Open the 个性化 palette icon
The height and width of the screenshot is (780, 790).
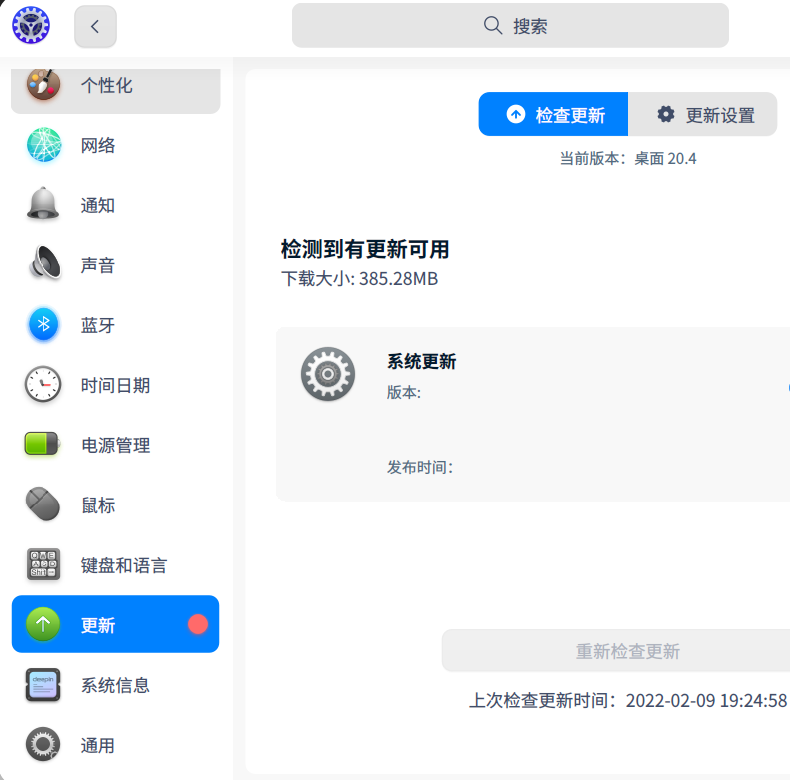pyautogui.click(x=43, y=85)
